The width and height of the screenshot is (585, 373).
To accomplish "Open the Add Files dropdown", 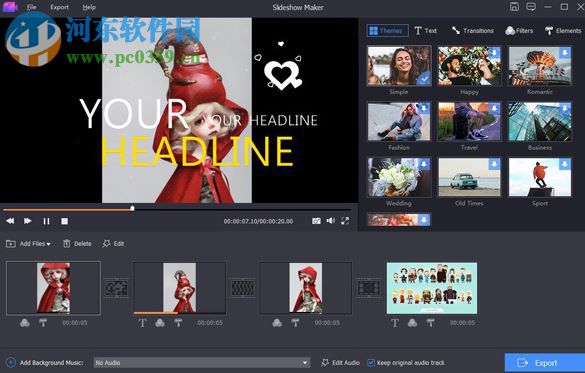I will click(x=28, y=244).
